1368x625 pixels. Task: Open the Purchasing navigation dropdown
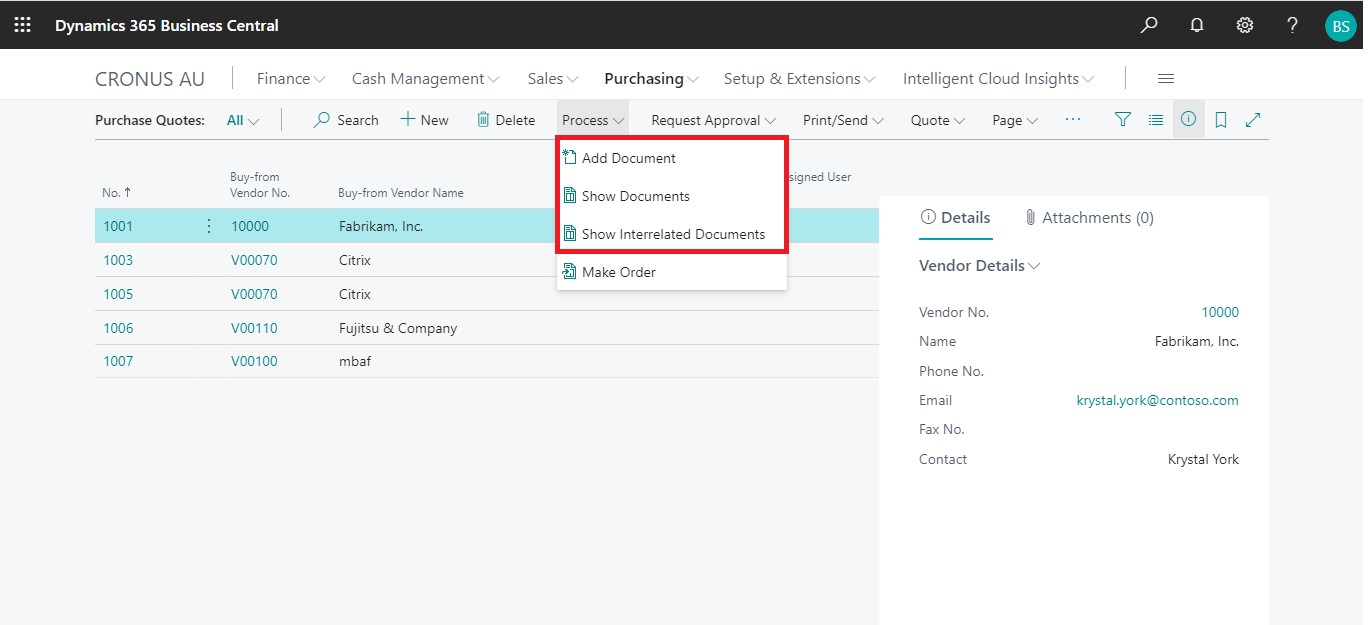[x=651, y=79]
